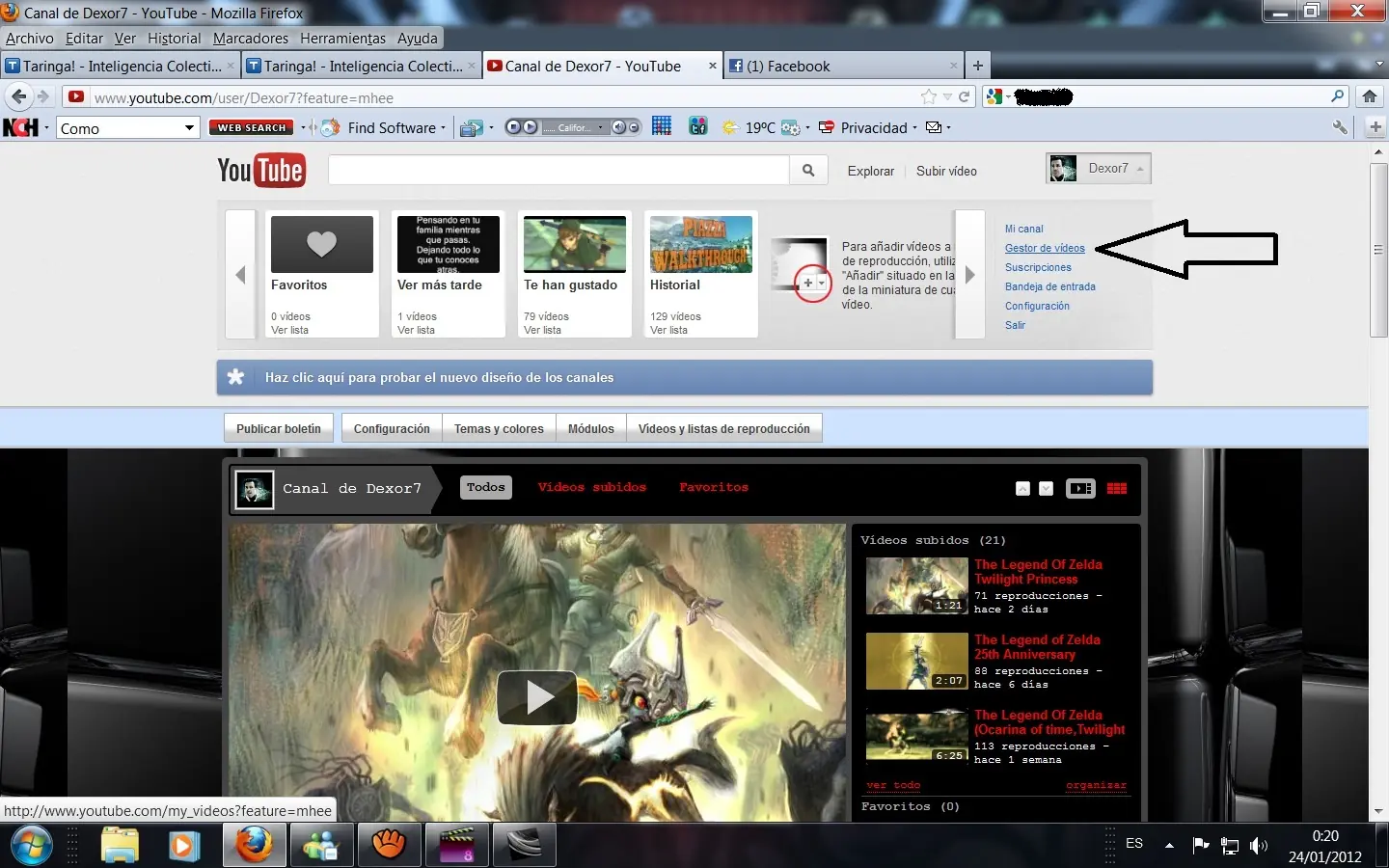Image resolution: width=1389 pixels, height=868 pixels.
Task: Open the 'Suscripciones' link
Action: (1038, 267)
